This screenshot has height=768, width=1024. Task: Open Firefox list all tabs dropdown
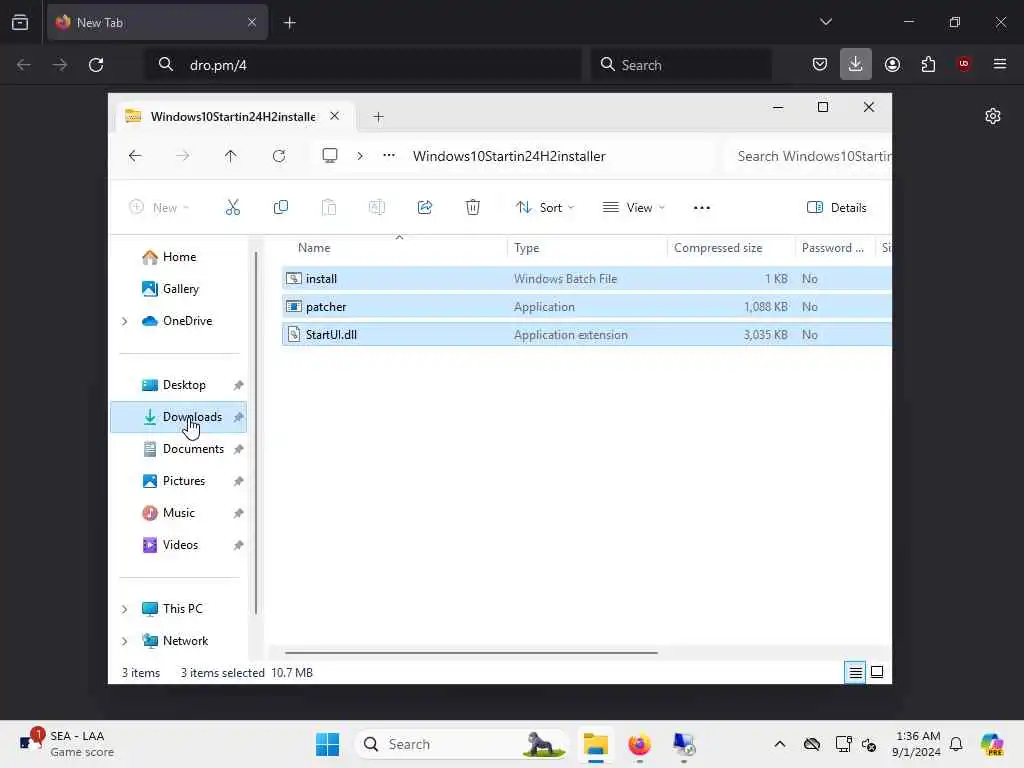(x=825, y=22)
